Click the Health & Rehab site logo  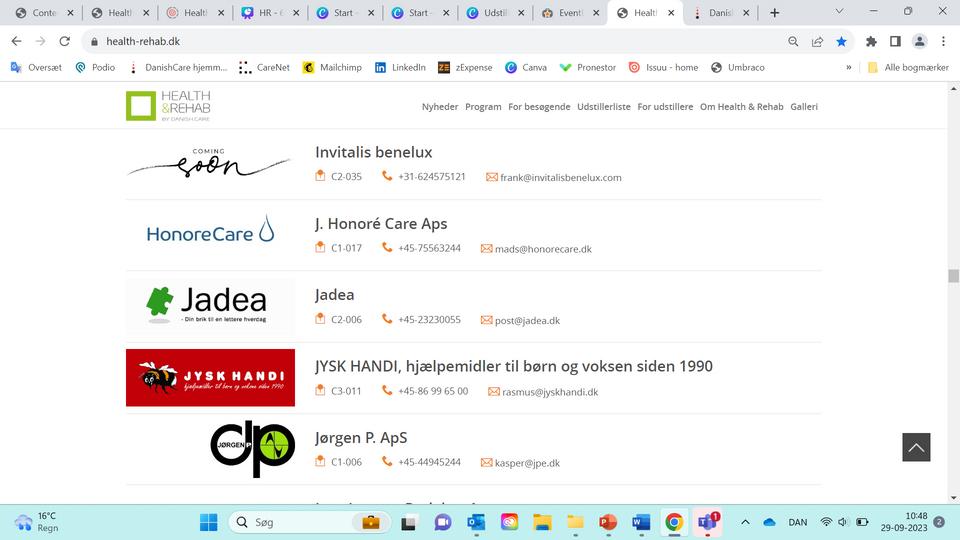click(168, 106)
